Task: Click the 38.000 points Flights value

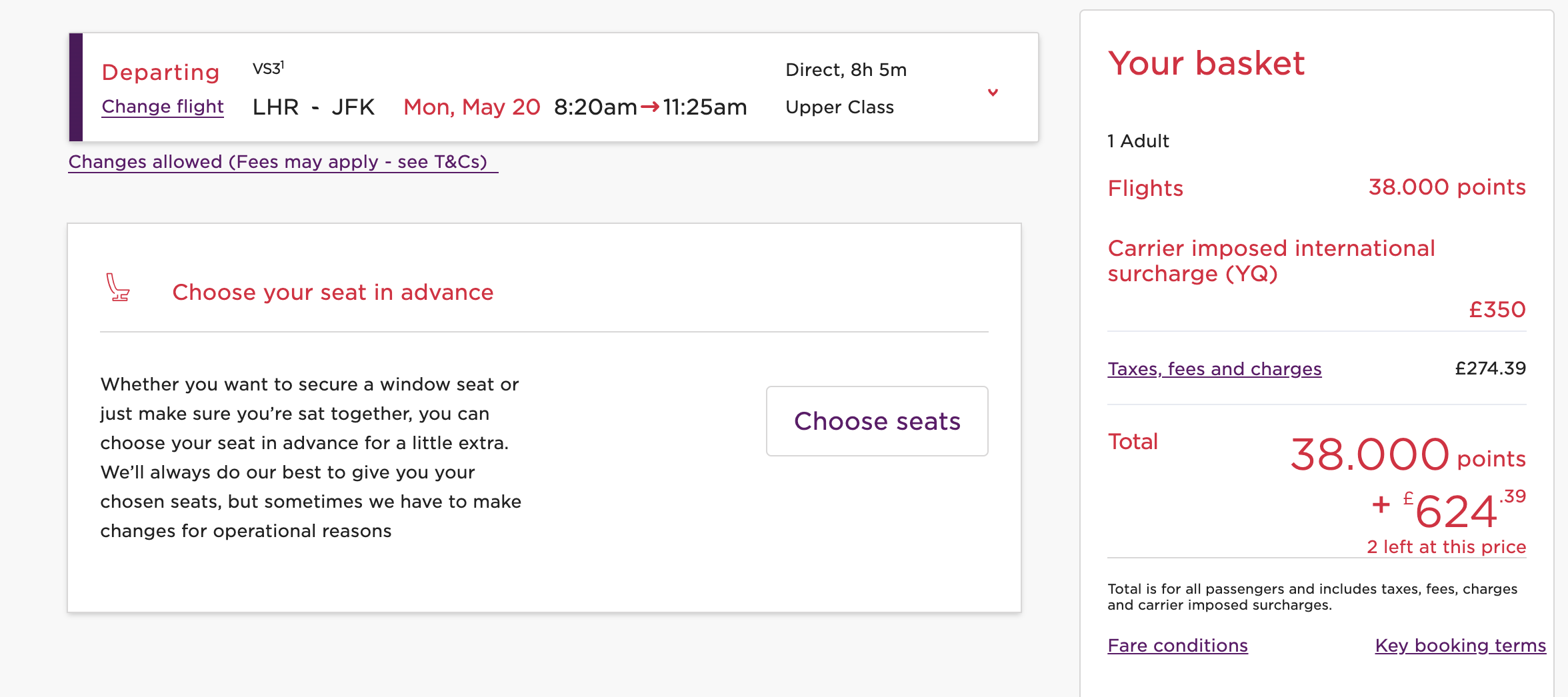Action: point(1447,187)
